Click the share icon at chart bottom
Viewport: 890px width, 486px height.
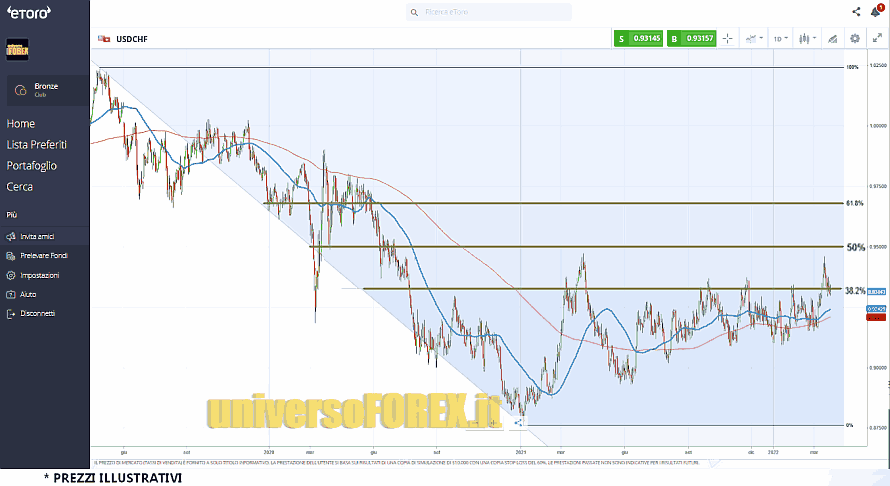518,422
